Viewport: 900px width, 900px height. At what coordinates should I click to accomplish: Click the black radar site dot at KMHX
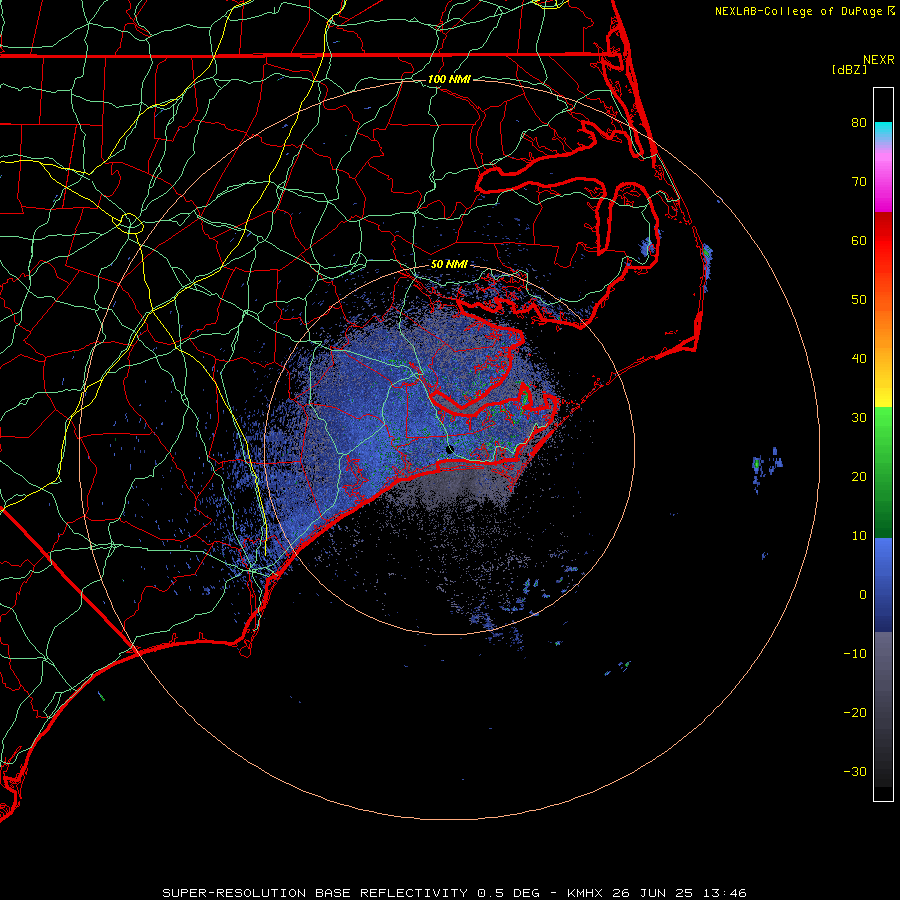point(450,449)
